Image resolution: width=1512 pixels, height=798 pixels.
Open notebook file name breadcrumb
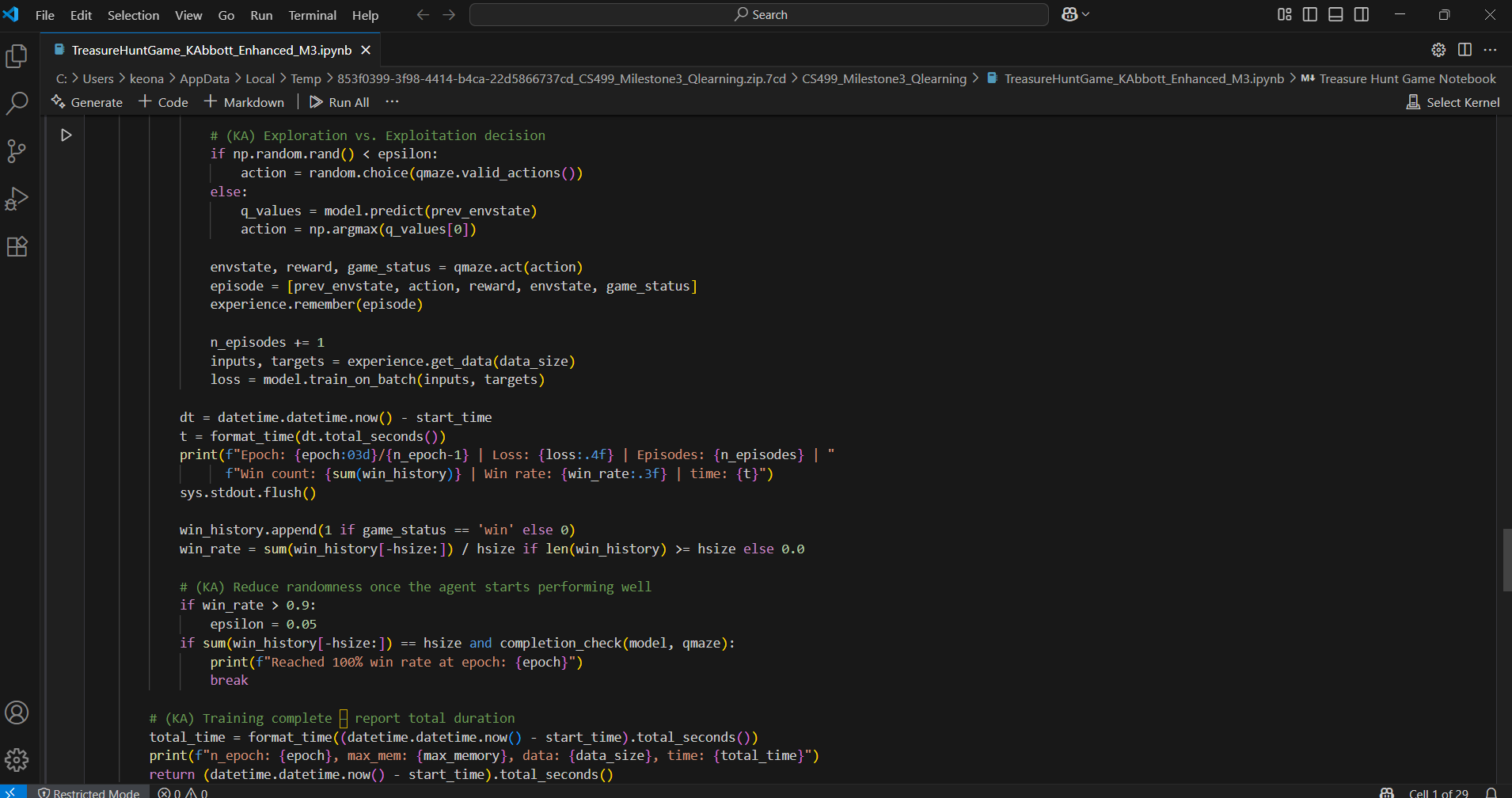[1144, 78]
